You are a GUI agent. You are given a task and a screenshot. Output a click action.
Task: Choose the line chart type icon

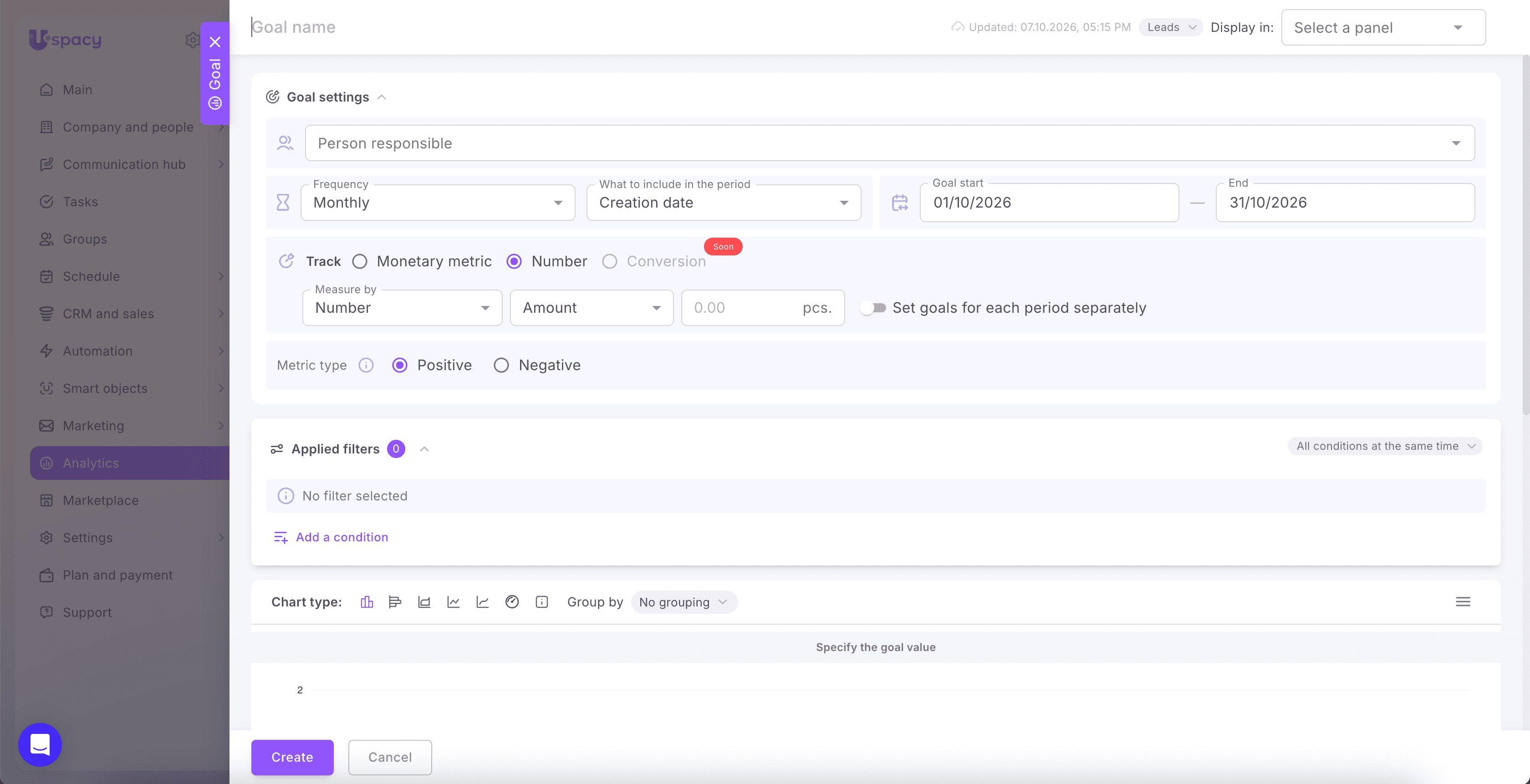pyautogui.click(x=453, y=602)
